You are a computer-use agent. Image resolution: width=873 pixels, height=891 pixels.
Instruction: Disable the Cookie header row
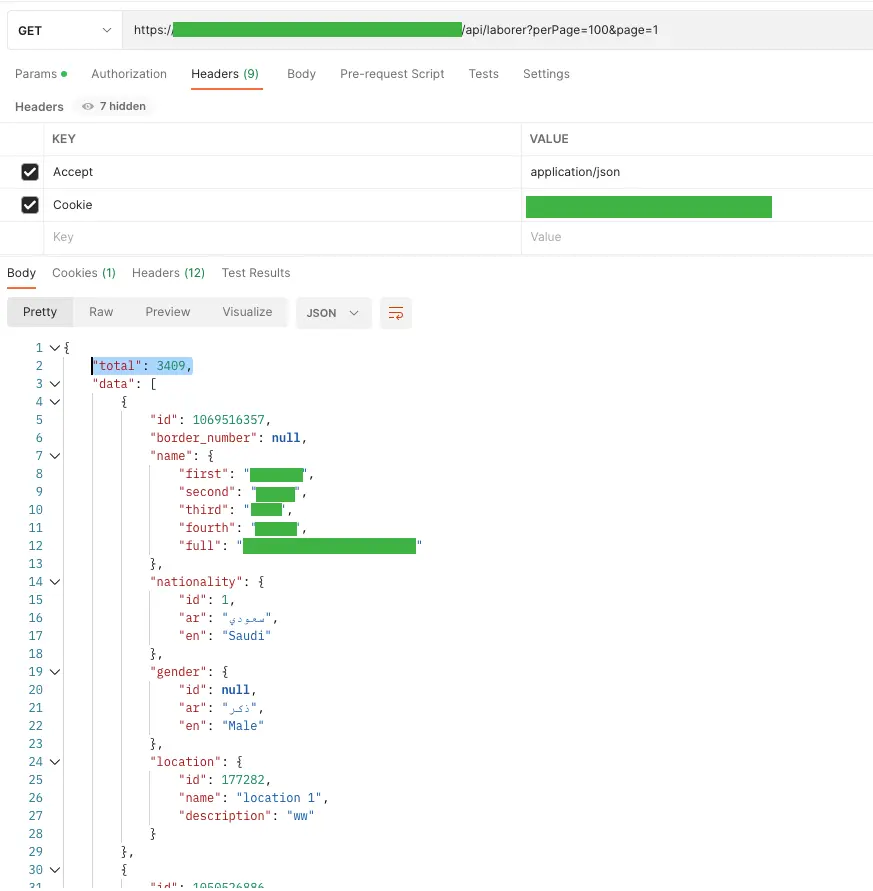click(x=29, y=205)
